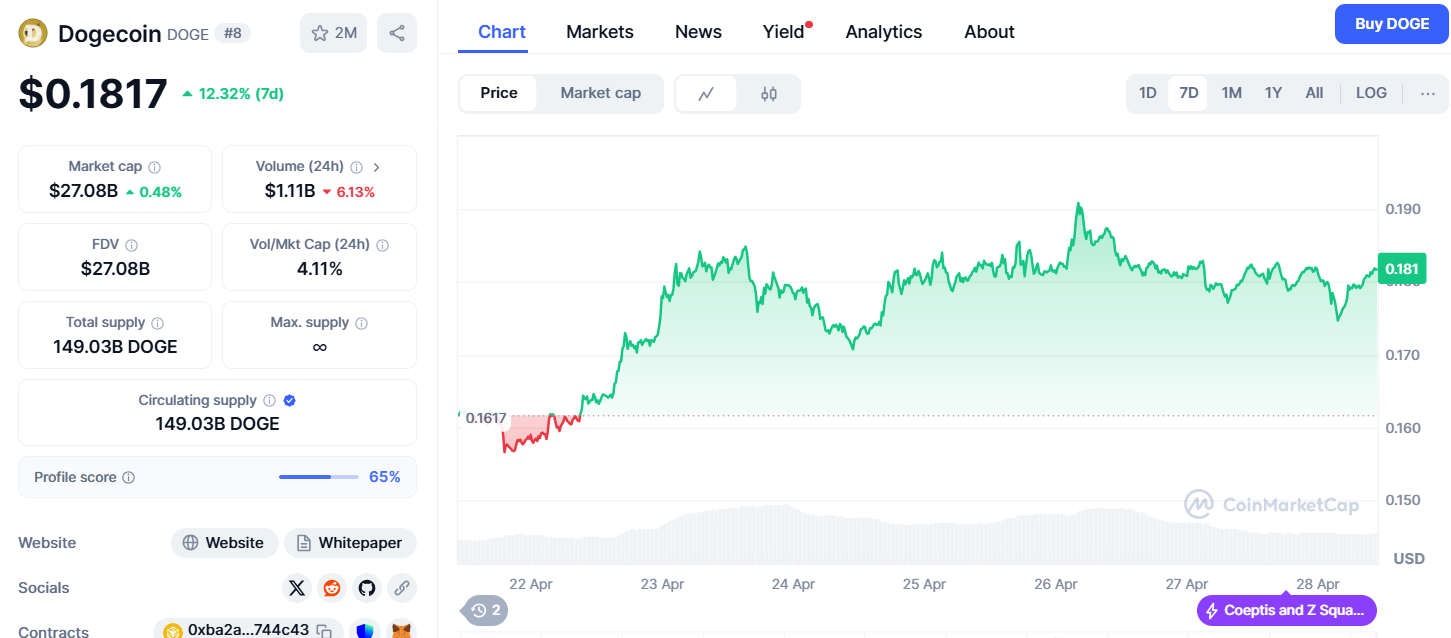Add Dogecoin to watchlist with star
This screenshot has width=1451, height=638.
(x=333, y=33)
